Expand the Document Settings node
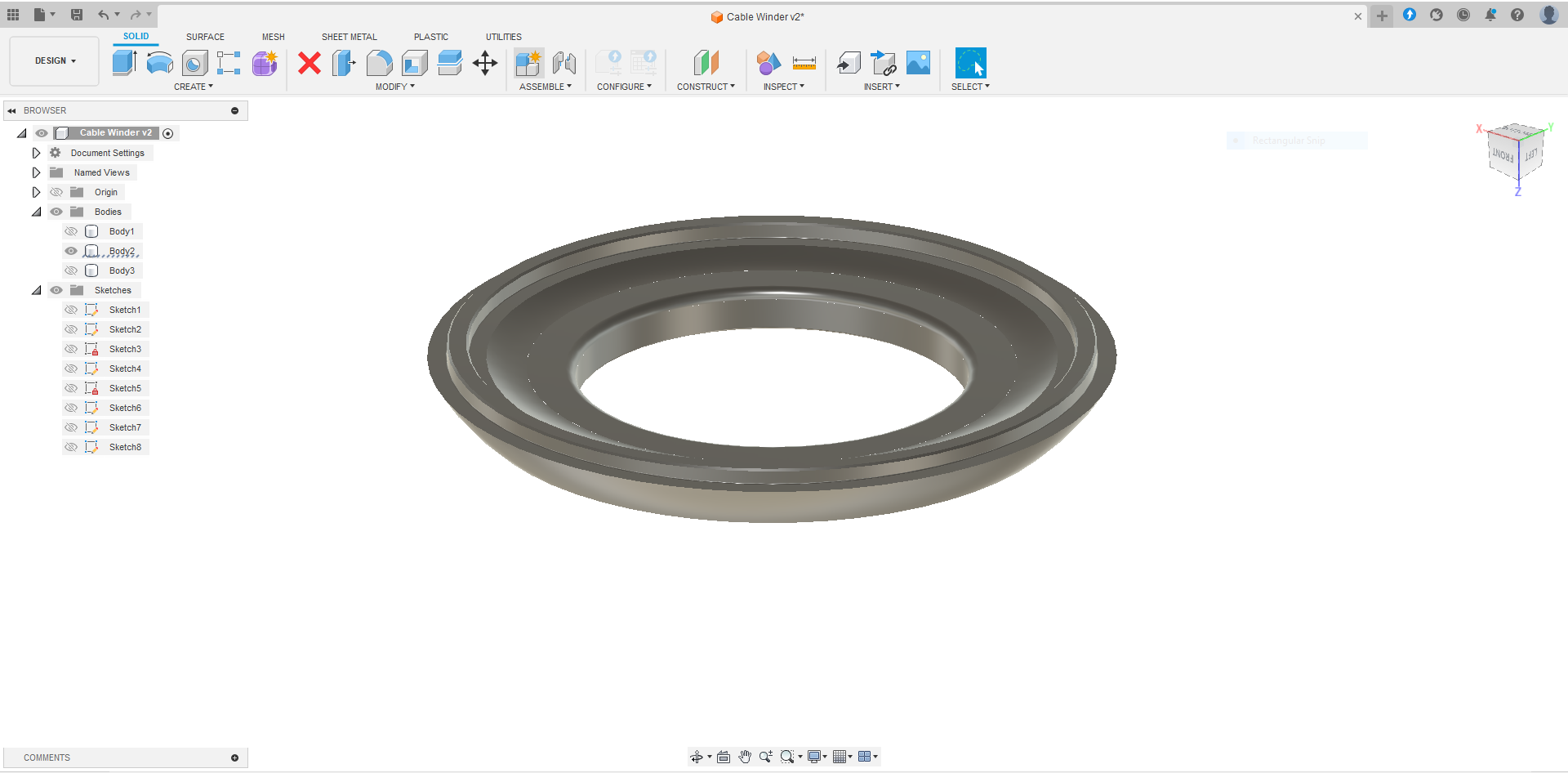Viewport: 1568px width, 773px height. [36, 153]
